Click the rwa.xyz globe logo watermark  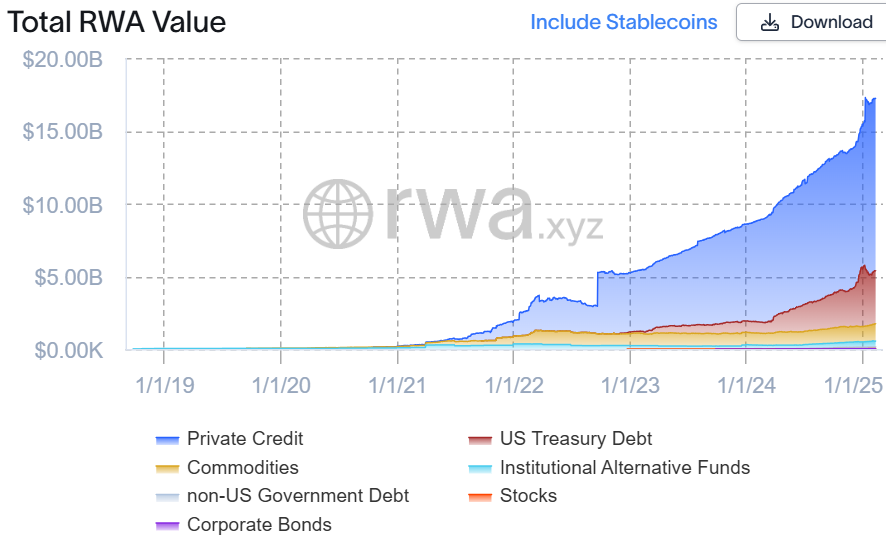(338, 213)
